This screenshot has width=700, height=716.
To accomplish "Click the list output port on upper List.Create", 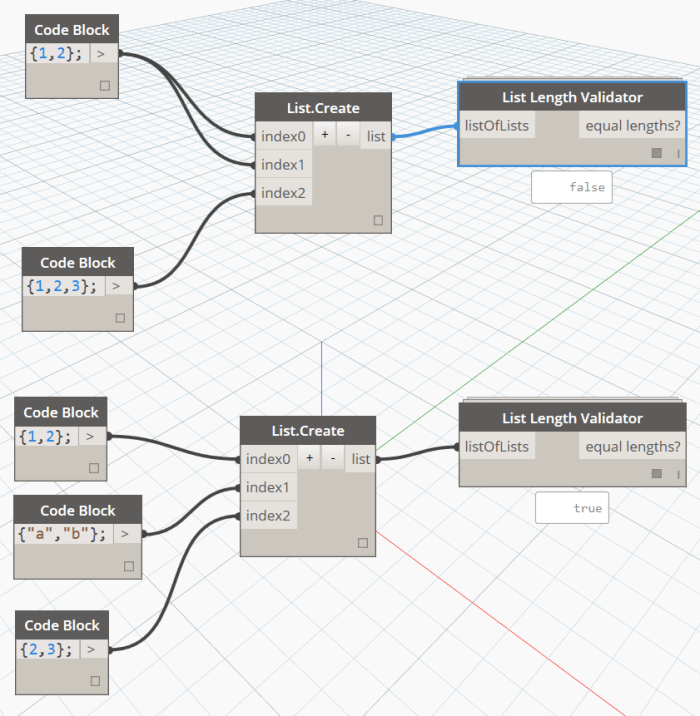I will [x=376, y=136].
